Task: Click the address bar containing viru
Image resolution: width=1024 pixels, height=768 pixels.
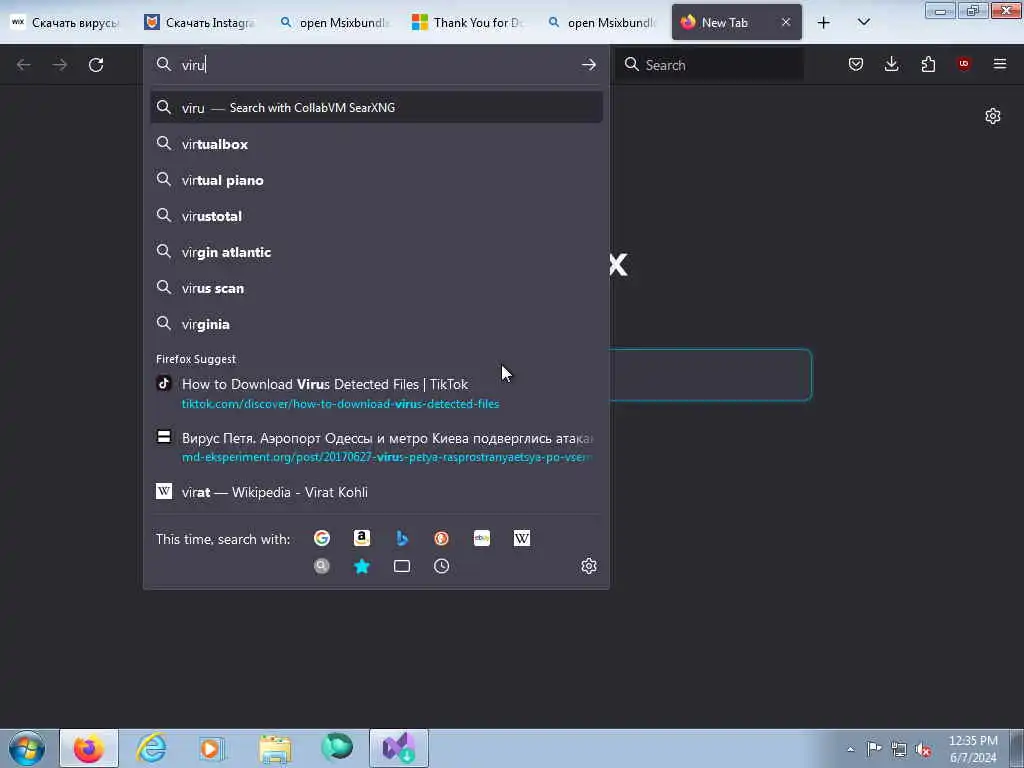Action: [376, 65]
